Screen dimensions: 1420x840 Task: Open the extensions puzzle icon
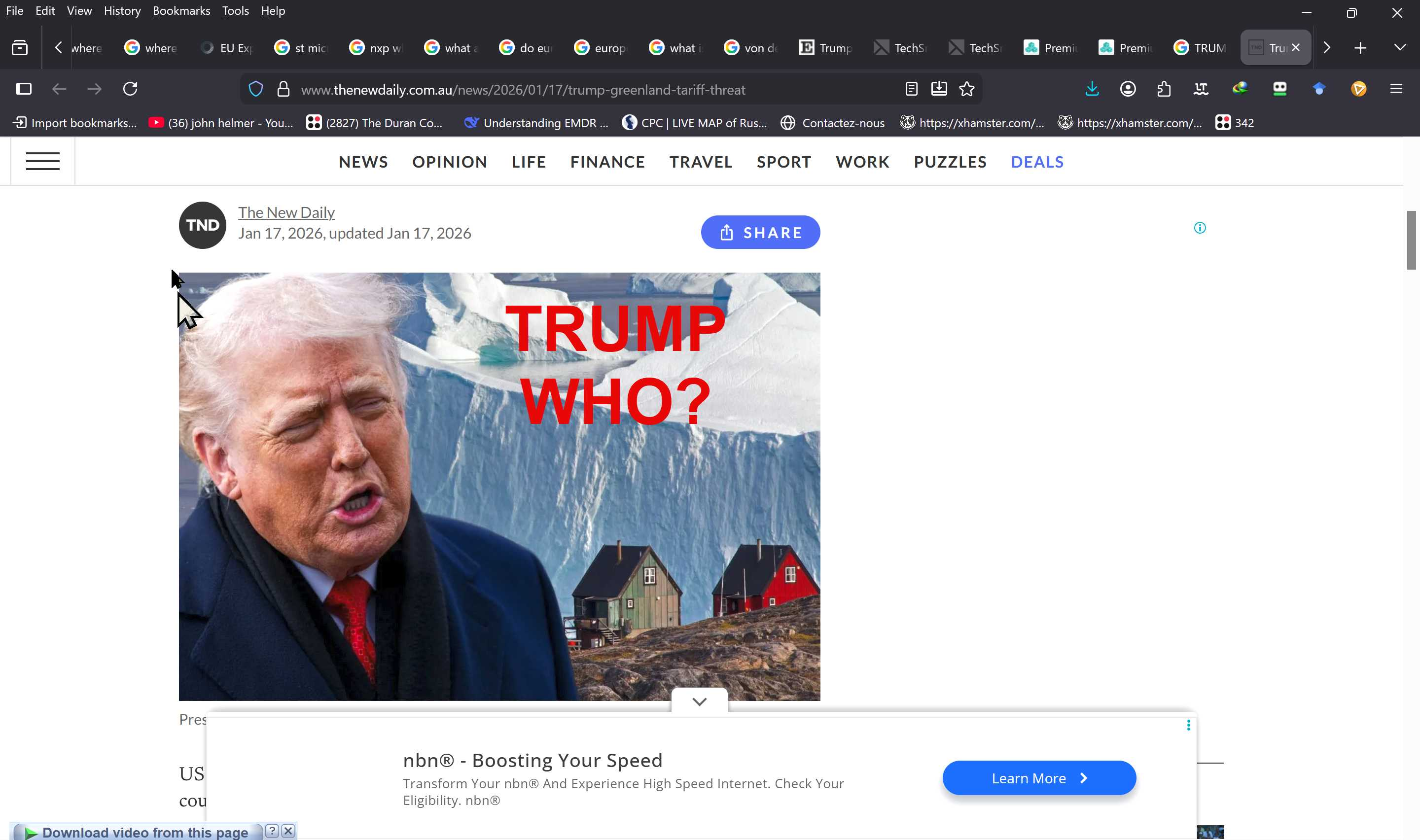(1164, 89)
